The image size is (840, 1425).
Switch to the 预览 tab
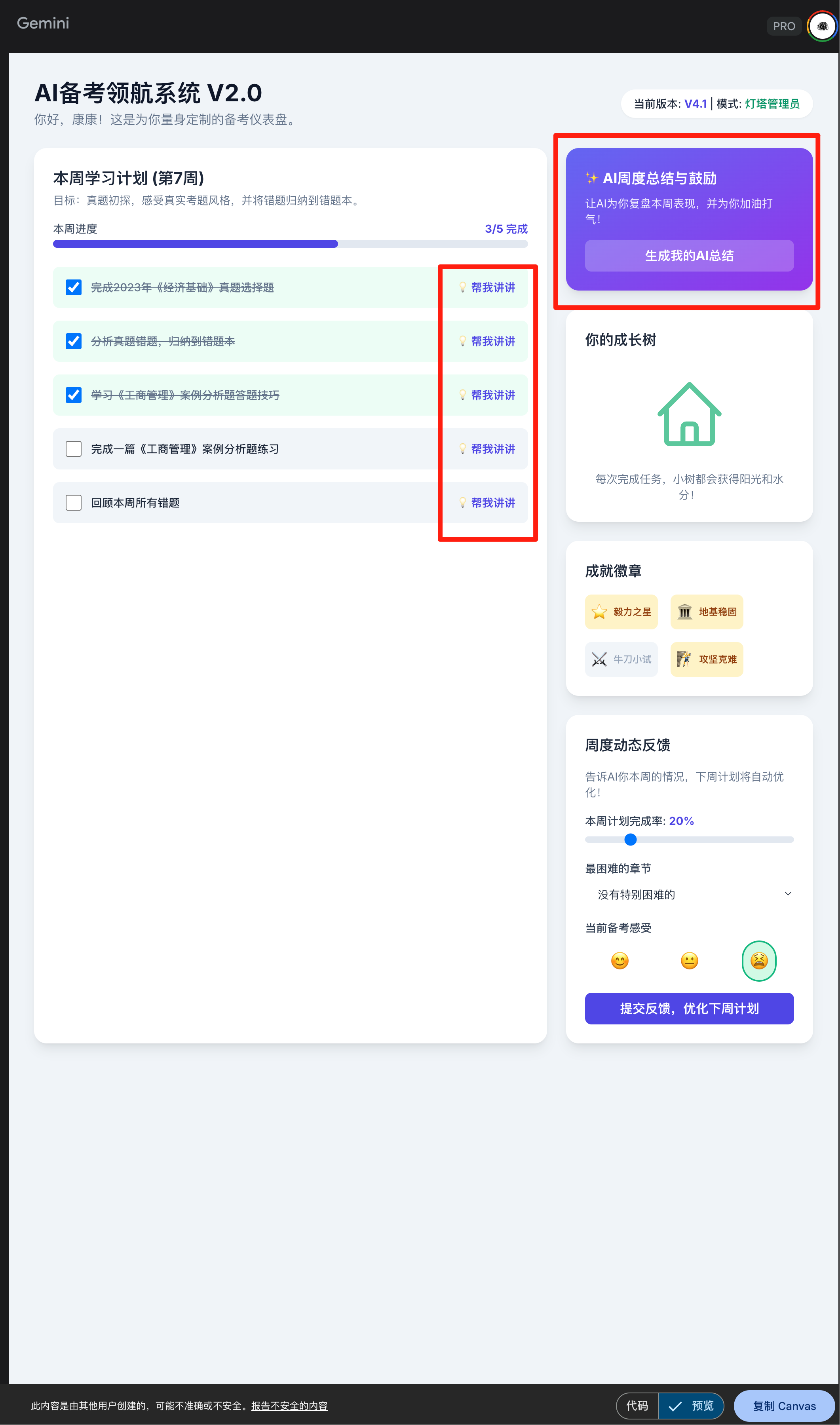click(691, 1406)
